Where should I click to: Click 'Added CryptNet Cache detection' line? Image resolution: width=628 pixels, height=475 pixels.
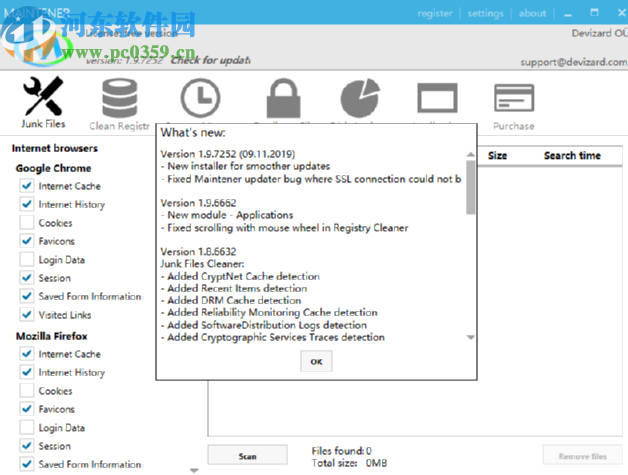click(x=240, y=276)
